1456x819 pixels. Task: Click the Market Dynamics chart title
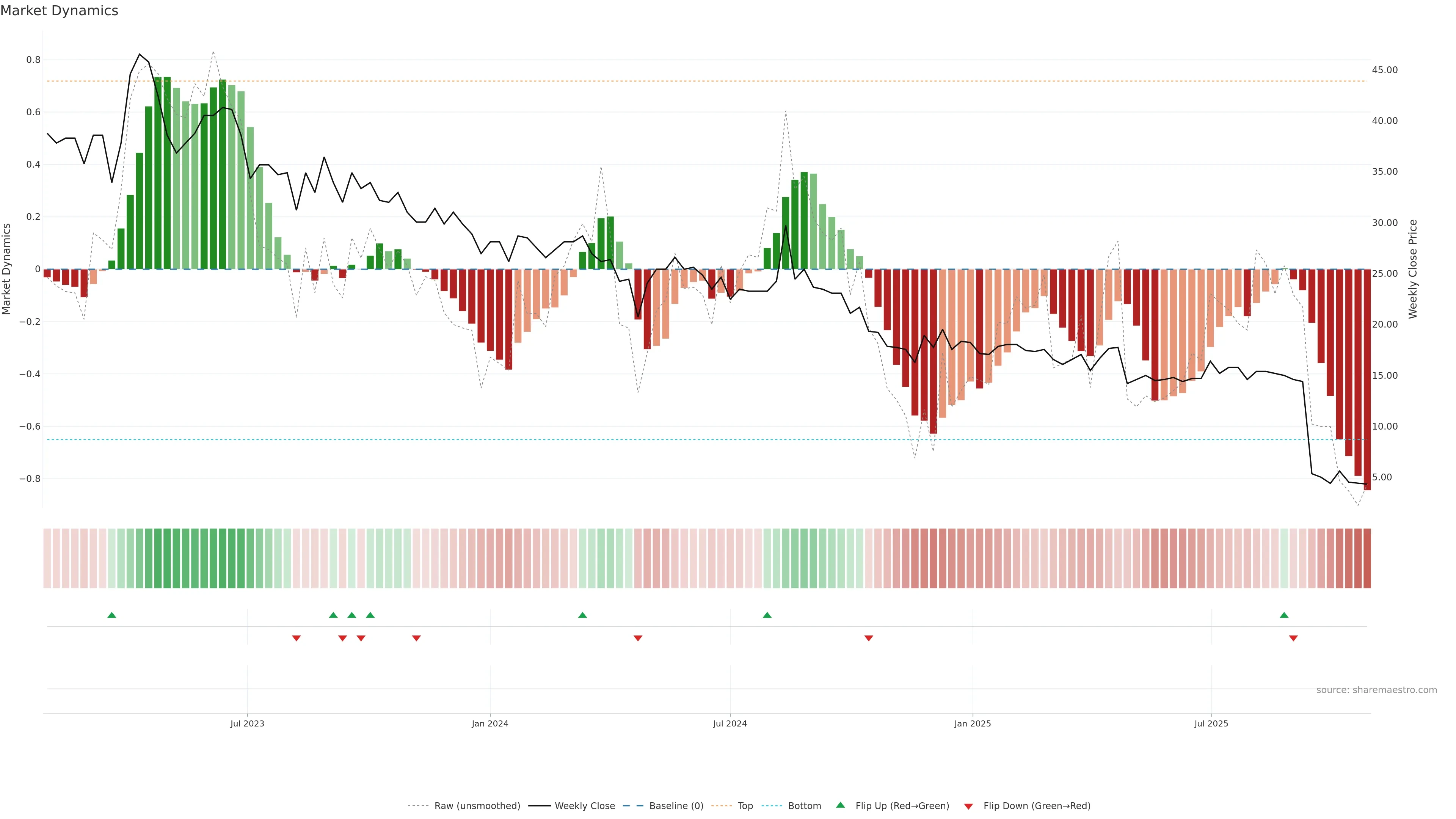pos(60,11)
